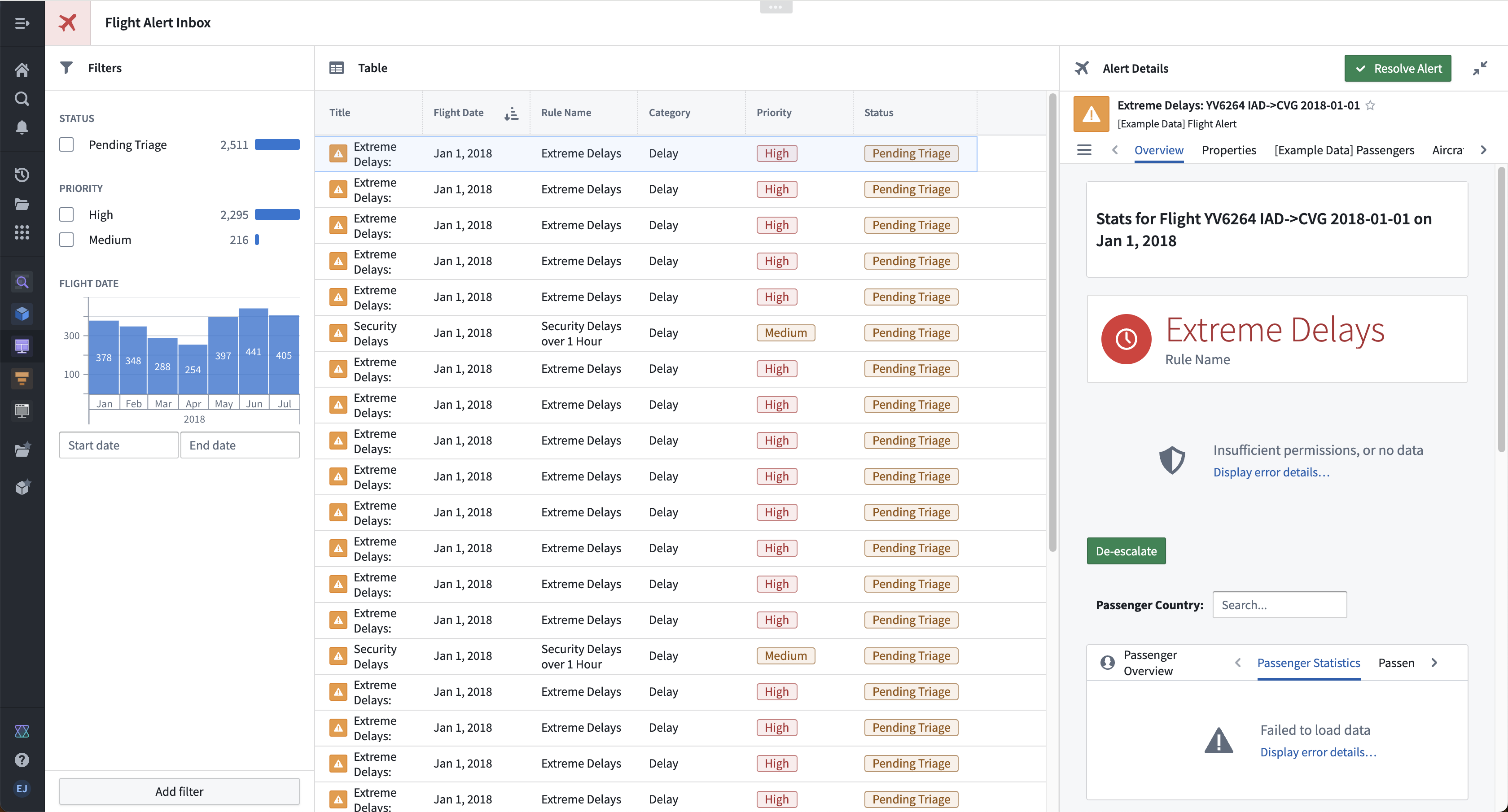The width and height of the screenshot is (1508, 812).
Task: Click the De-escalate button
Action: (1126, 550)
